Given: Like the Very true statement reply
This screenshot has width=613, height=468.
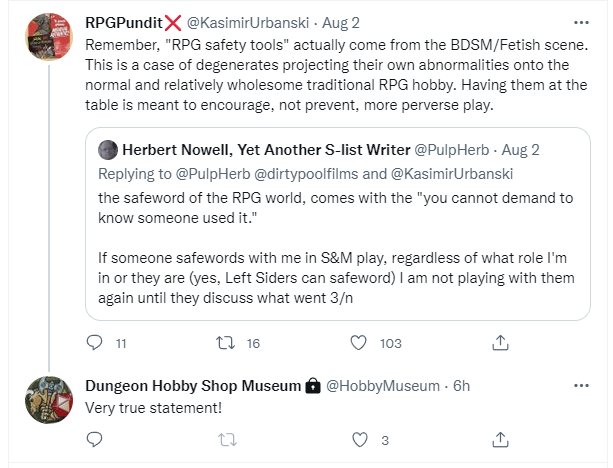Looking at the screenshot, I should [361, 438].
